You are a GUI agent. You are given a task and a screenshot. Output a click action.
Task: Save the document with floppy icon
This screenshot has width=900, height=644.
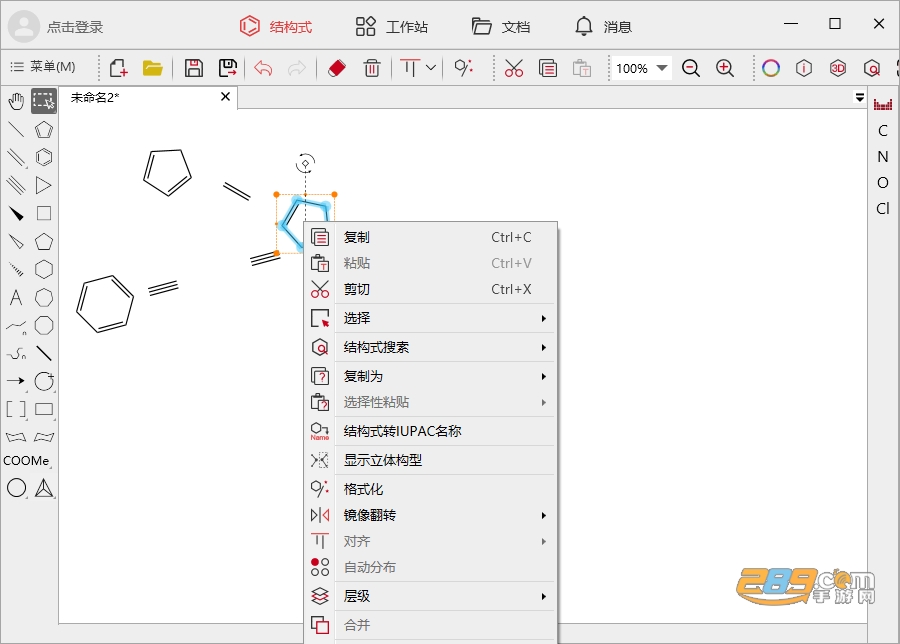(x=193, y=68)
